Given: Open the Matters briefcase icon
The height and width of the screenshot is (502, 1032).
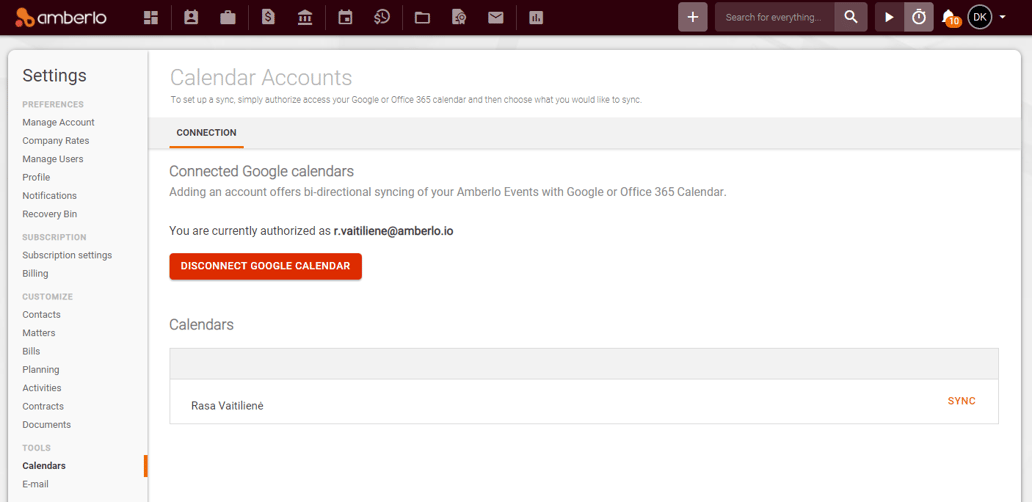Looking at the screenshot, I should 228,18.
